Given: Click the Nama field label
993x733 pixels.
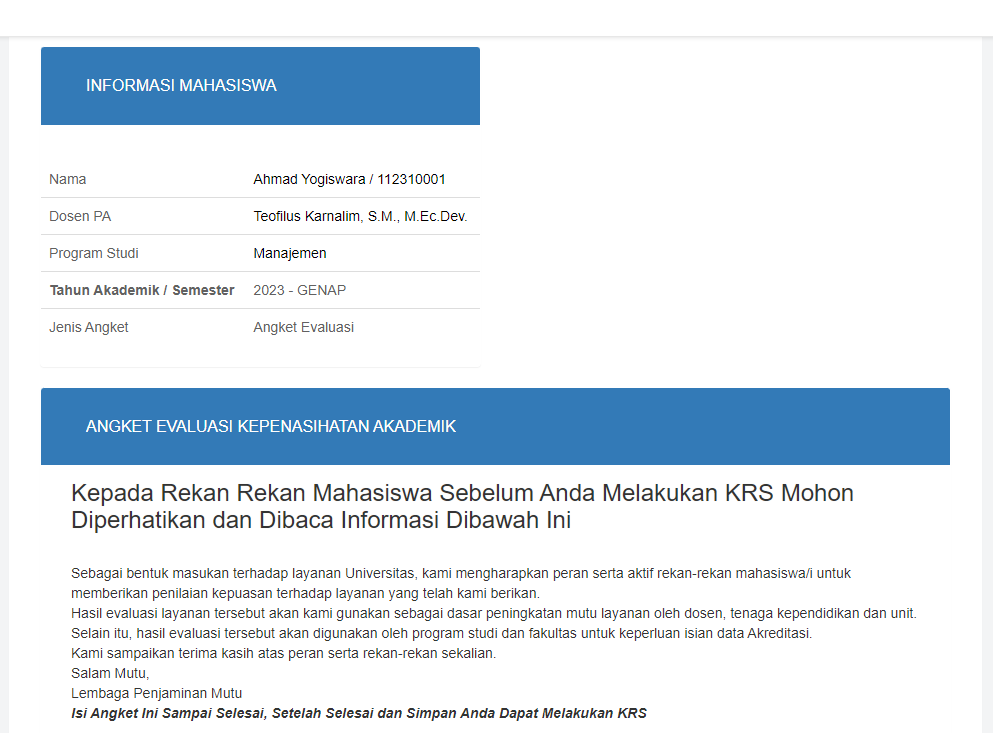Looking at the screenshot, I should 68,179.
